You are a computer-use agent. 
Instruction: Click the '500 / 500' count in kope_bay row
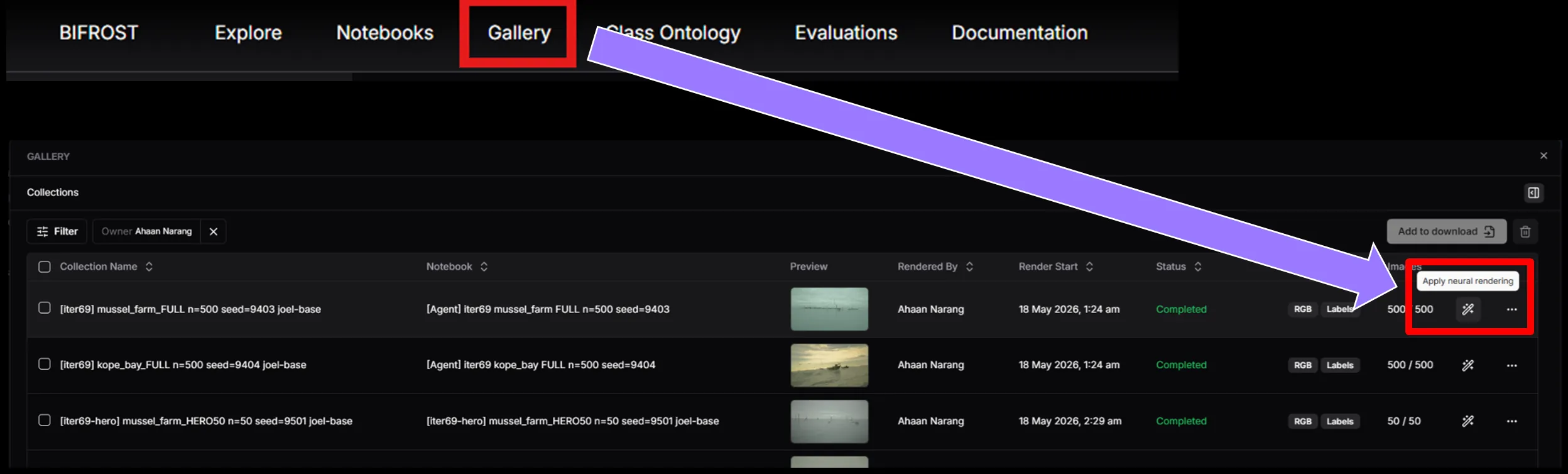pyautogui.click(x=1410, y=365)
